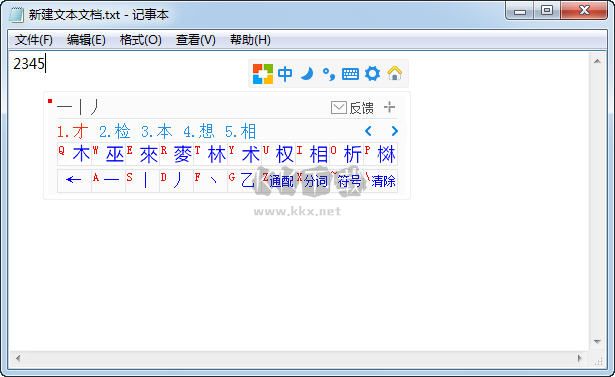This screenshot has height=377, width=615.
Task: Open the 帮助(H) menu
Action: tap(250, 40)
